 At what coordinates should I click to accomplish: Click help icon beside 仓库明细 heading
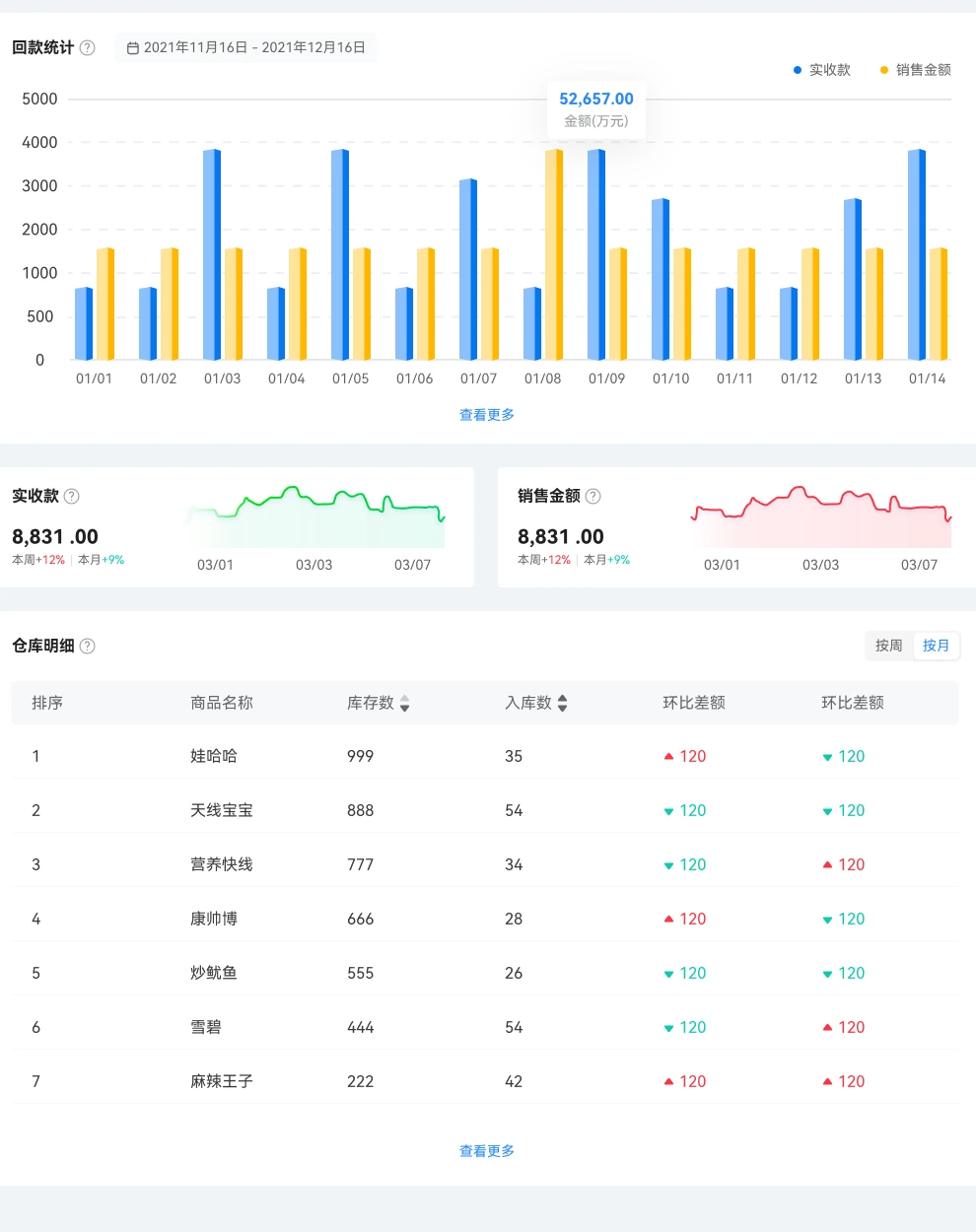87,646
